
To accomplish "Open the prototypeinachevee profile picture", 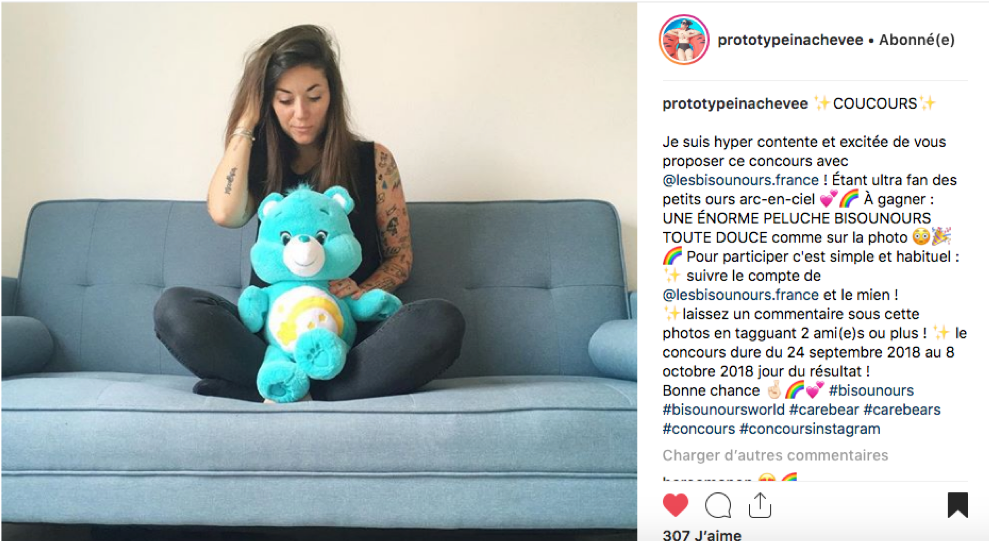I will tap(684, 40).
